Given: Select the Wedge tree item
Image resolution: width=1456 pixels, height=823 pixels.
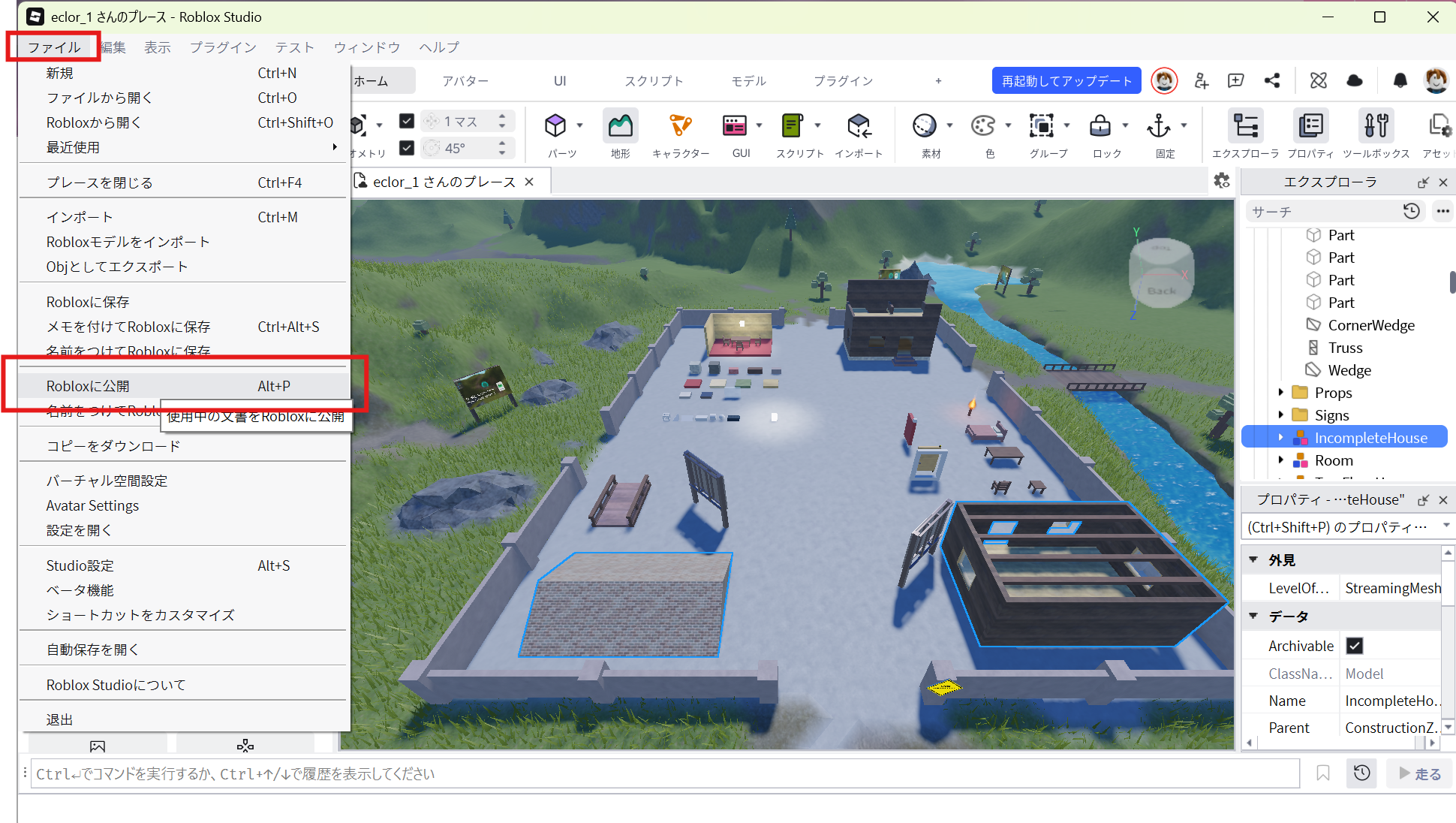Looking at the screenshot, I should pos(1349,370).
